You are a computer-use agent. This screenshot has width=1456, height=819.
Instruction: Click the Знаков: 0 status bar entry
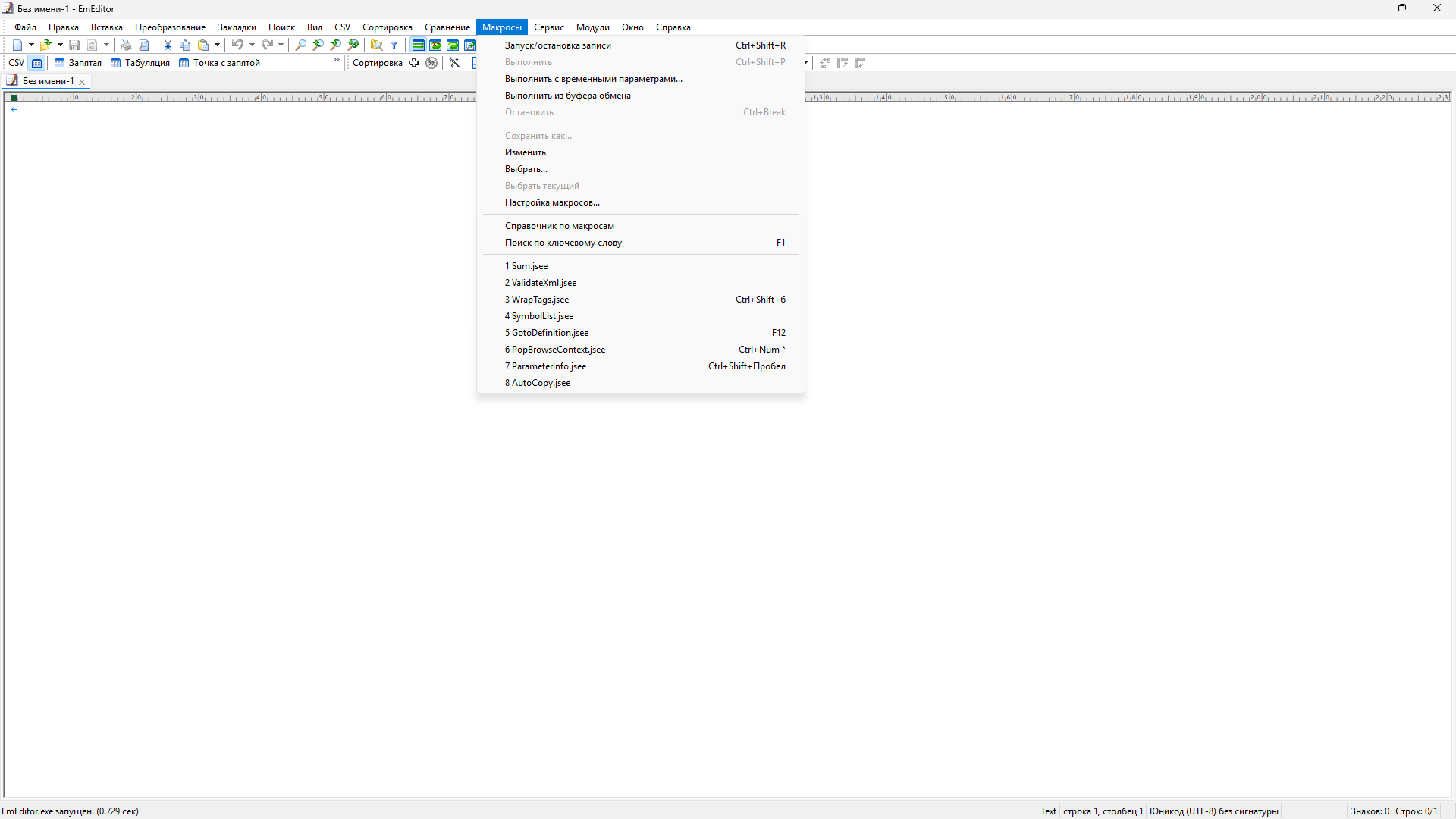pyautogui.click(x=1370, y=811)
